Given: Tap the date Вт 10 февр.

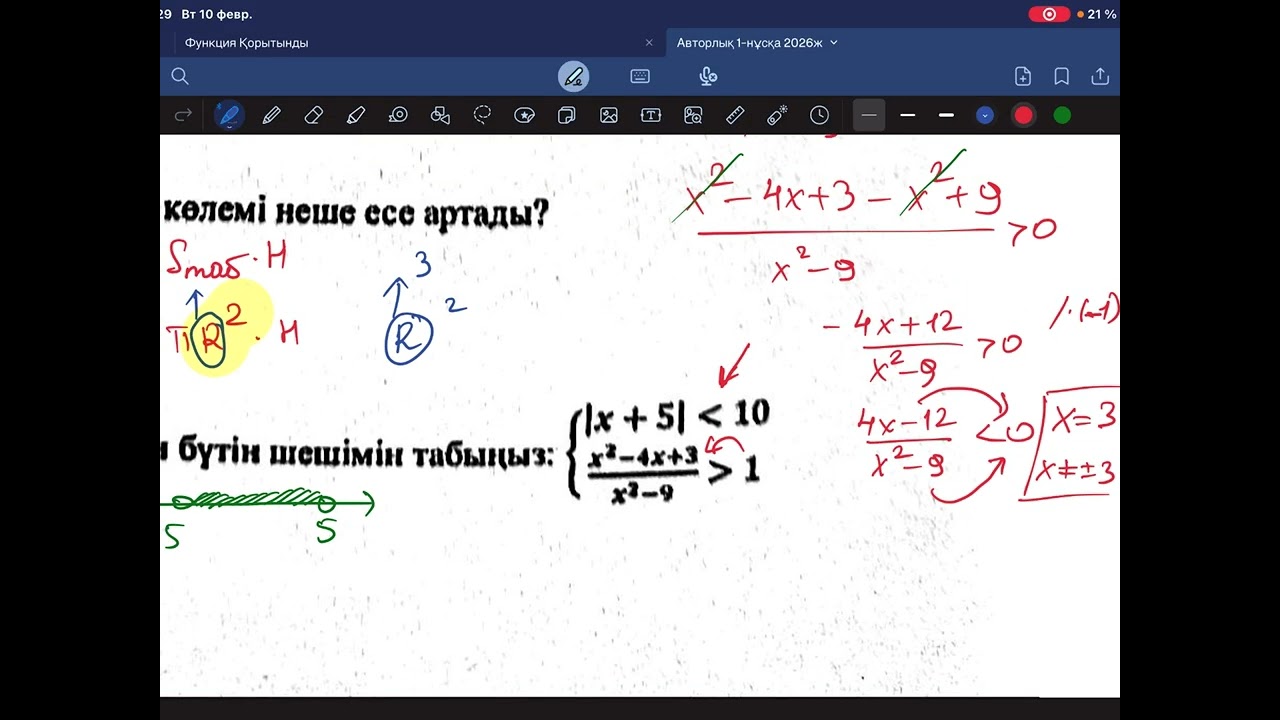Looking at the screenshot, I should (x=218, y=14).
